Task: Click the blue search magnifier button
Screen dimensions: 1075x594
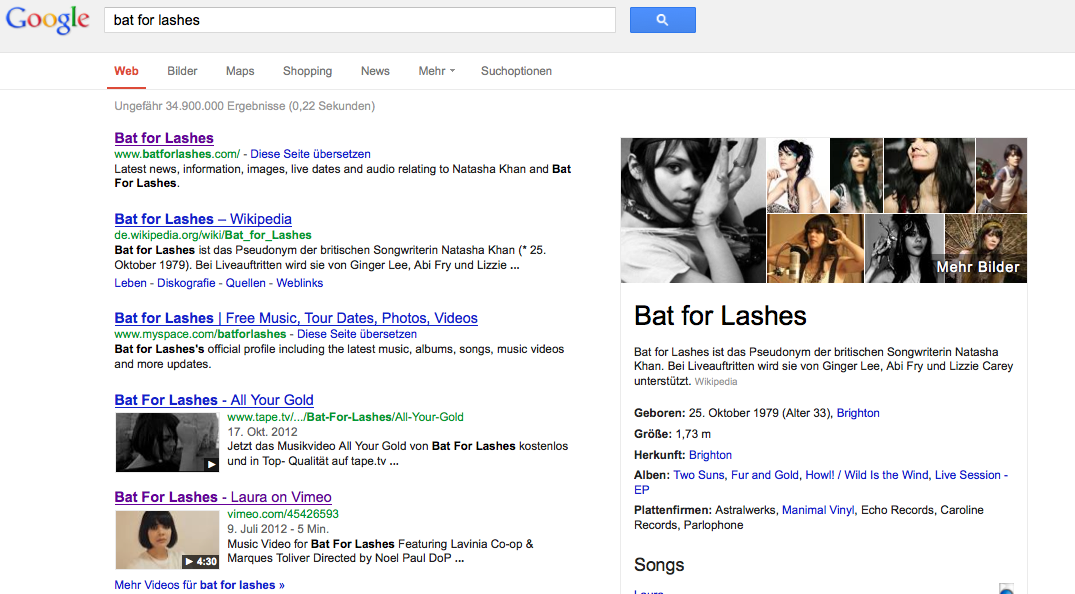Action: [662, 20]
